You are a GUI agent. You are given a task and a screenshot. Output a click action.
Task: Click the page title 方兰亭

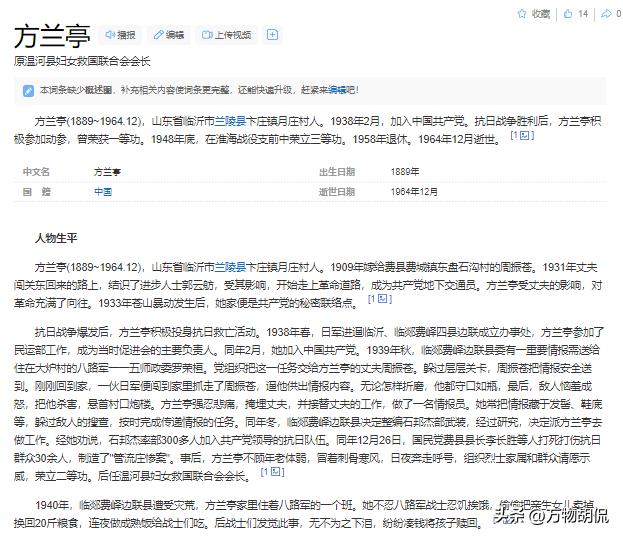pos(52,36)
